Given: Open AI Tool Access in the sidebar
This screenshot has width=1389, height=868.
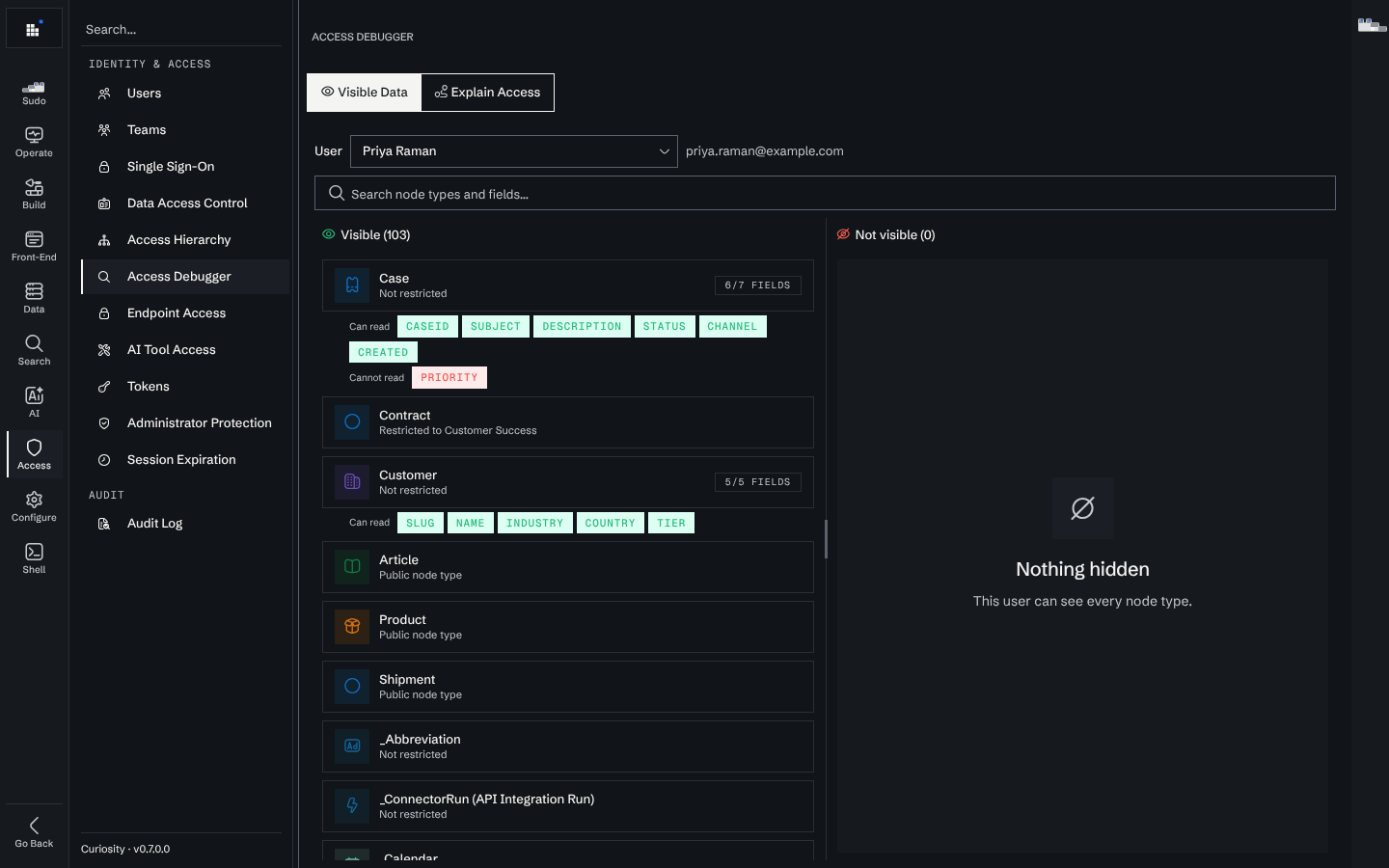Looking at the screenshot, I should click(x=185, y=350).
